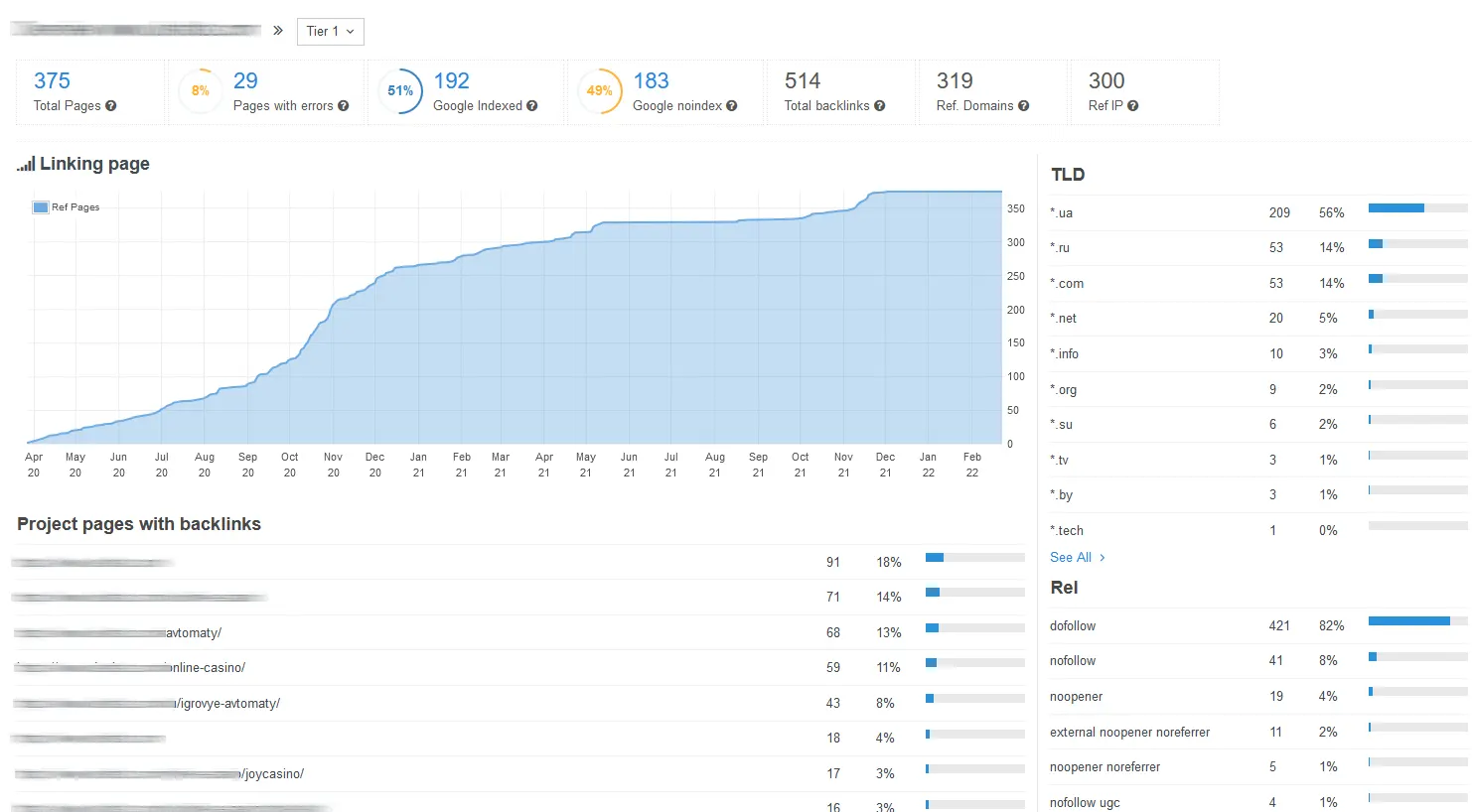Click help icon next to Ref IP
Viewport: 1472px width, 812px height.
tap(1133, 106)
